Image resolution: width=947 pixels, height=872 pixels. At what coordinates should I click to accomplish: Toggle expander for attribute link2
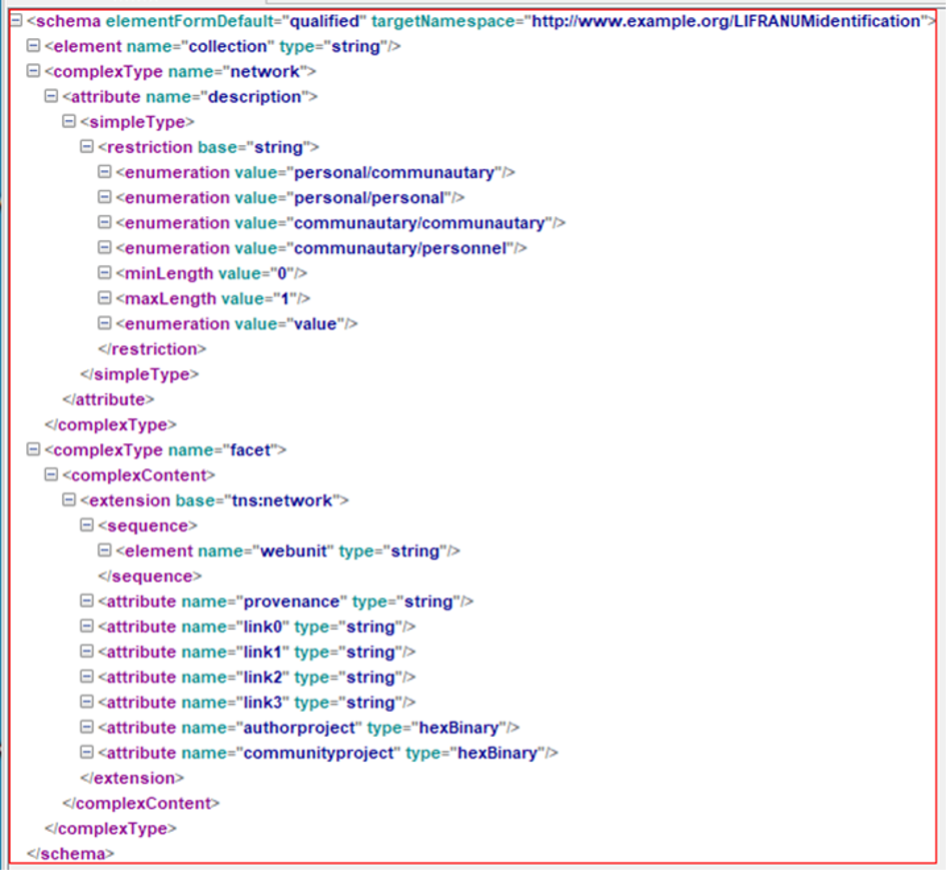tap(87, 677)
